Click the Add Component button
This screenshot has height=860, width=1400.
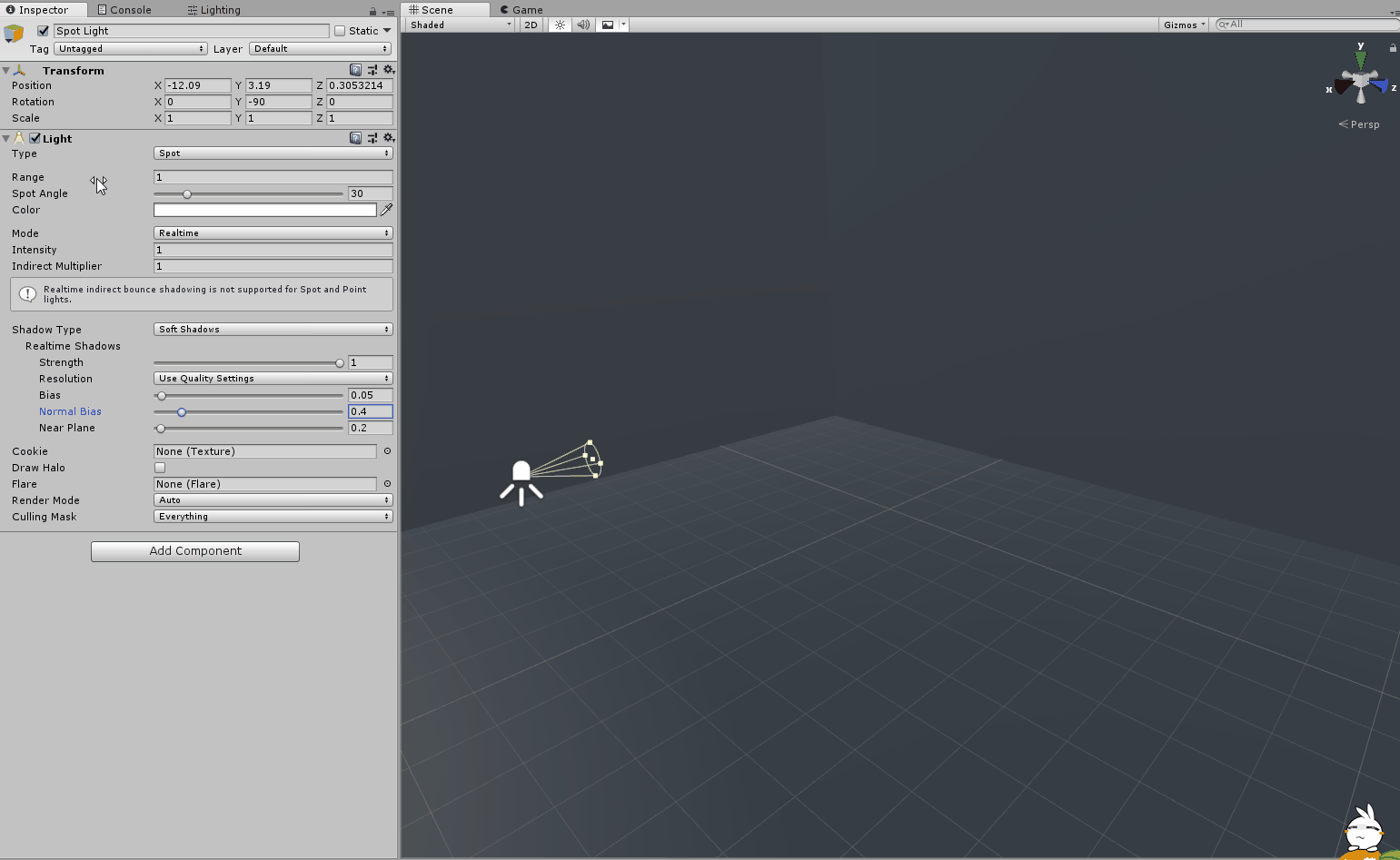tap(195, 551)
